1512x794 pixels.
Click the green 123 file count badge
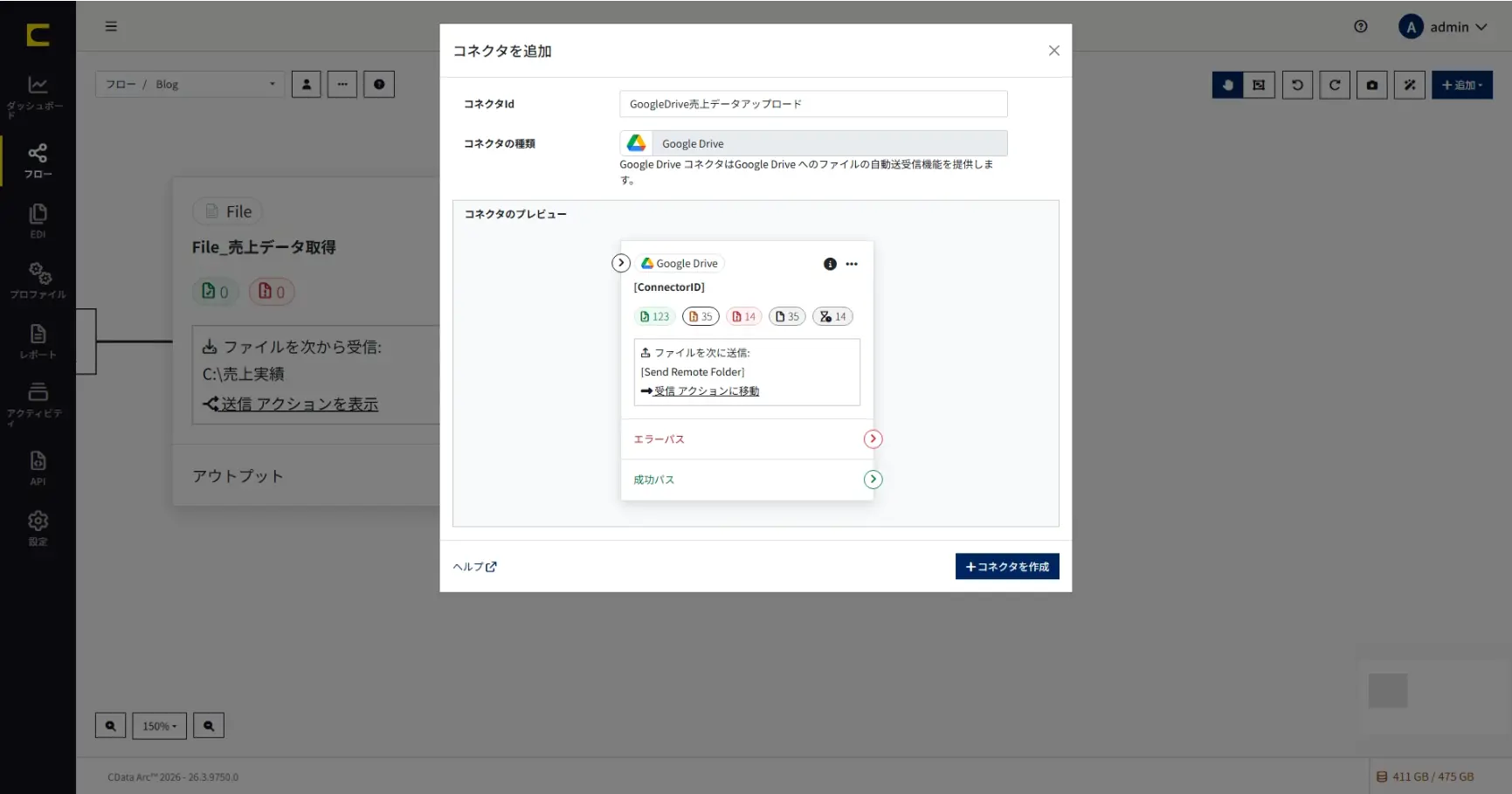[654, 317]
